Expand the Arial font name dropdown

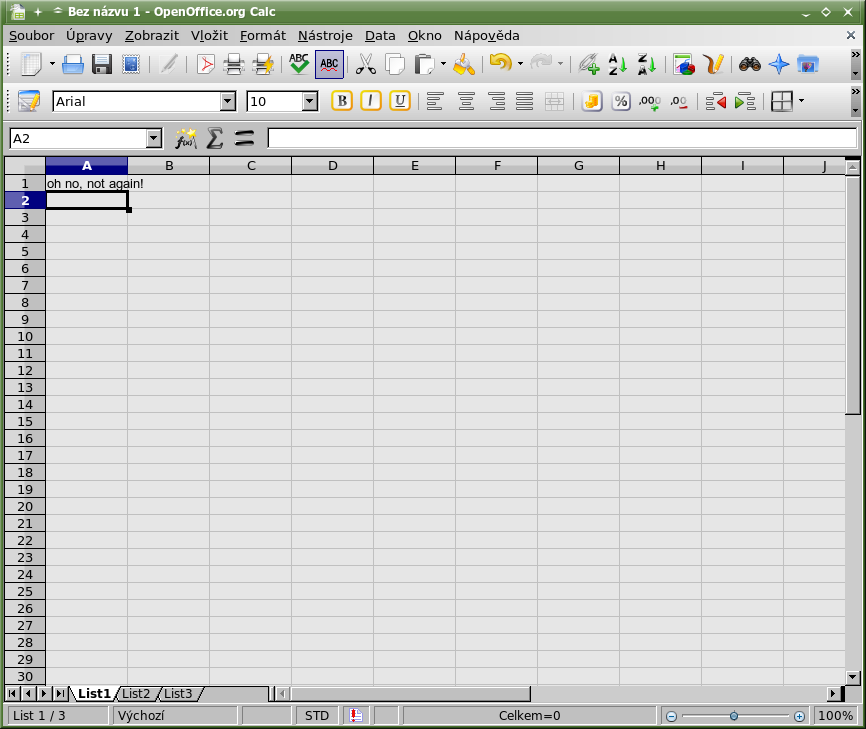point(228,102)
